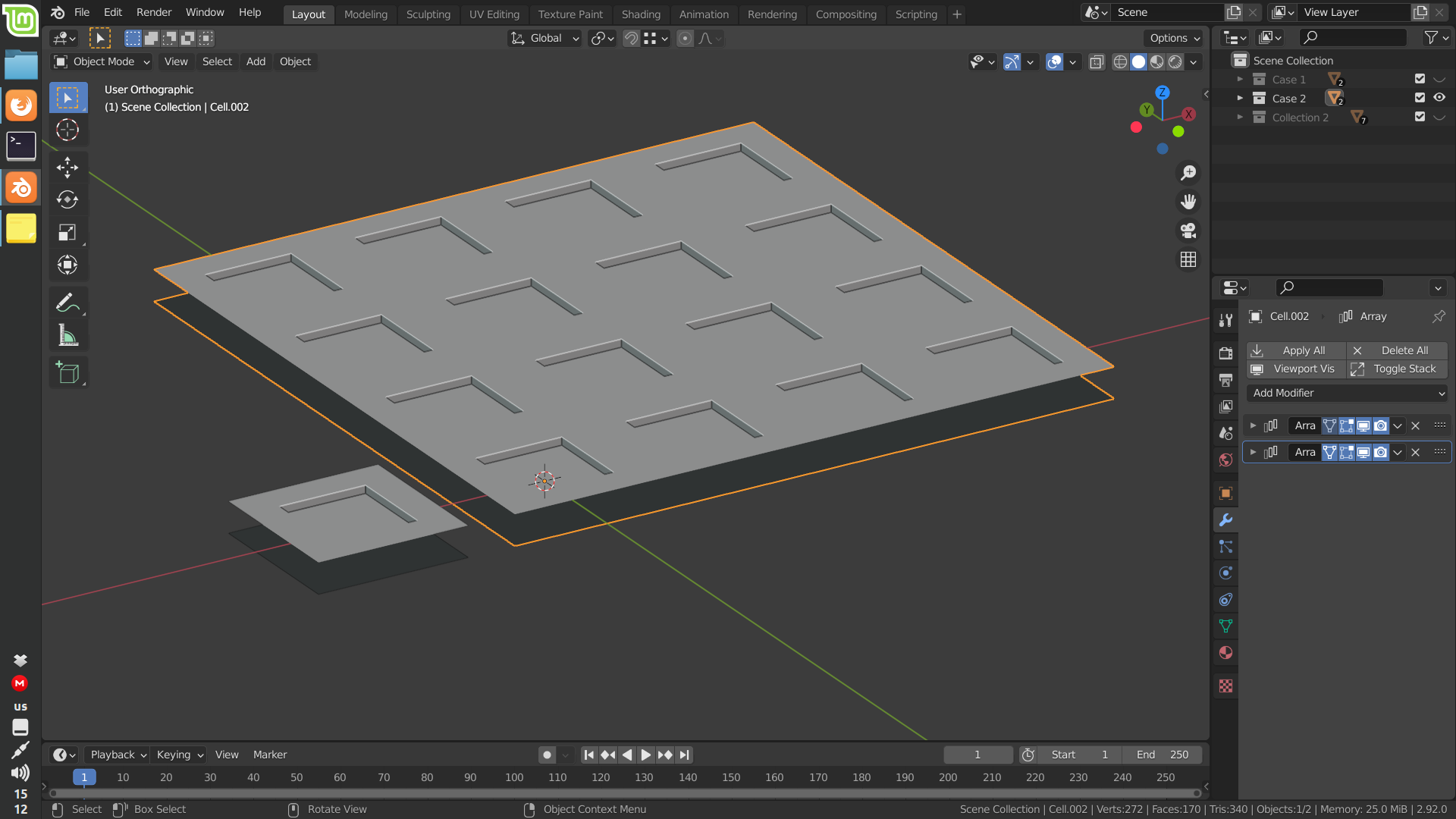Click the Toggle Stack button

(1398, 369)
